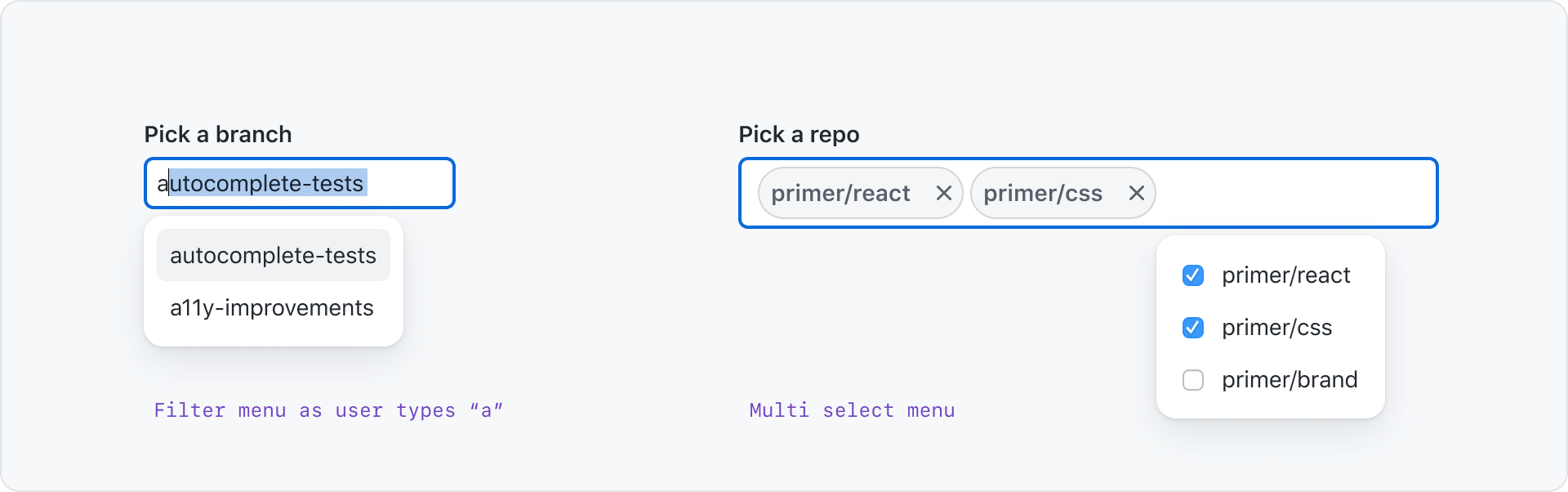Screen dimensions: 1568x492
Task: Select autocomplete-tests from the suggestions
Action: (x=273, y=255)
